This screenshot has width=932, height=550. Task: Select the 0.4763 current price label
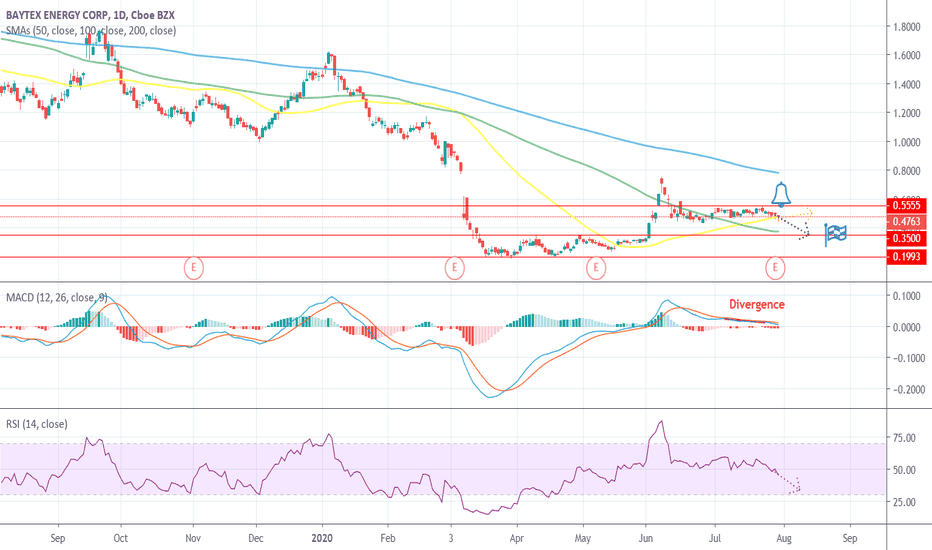pos(906,222)
